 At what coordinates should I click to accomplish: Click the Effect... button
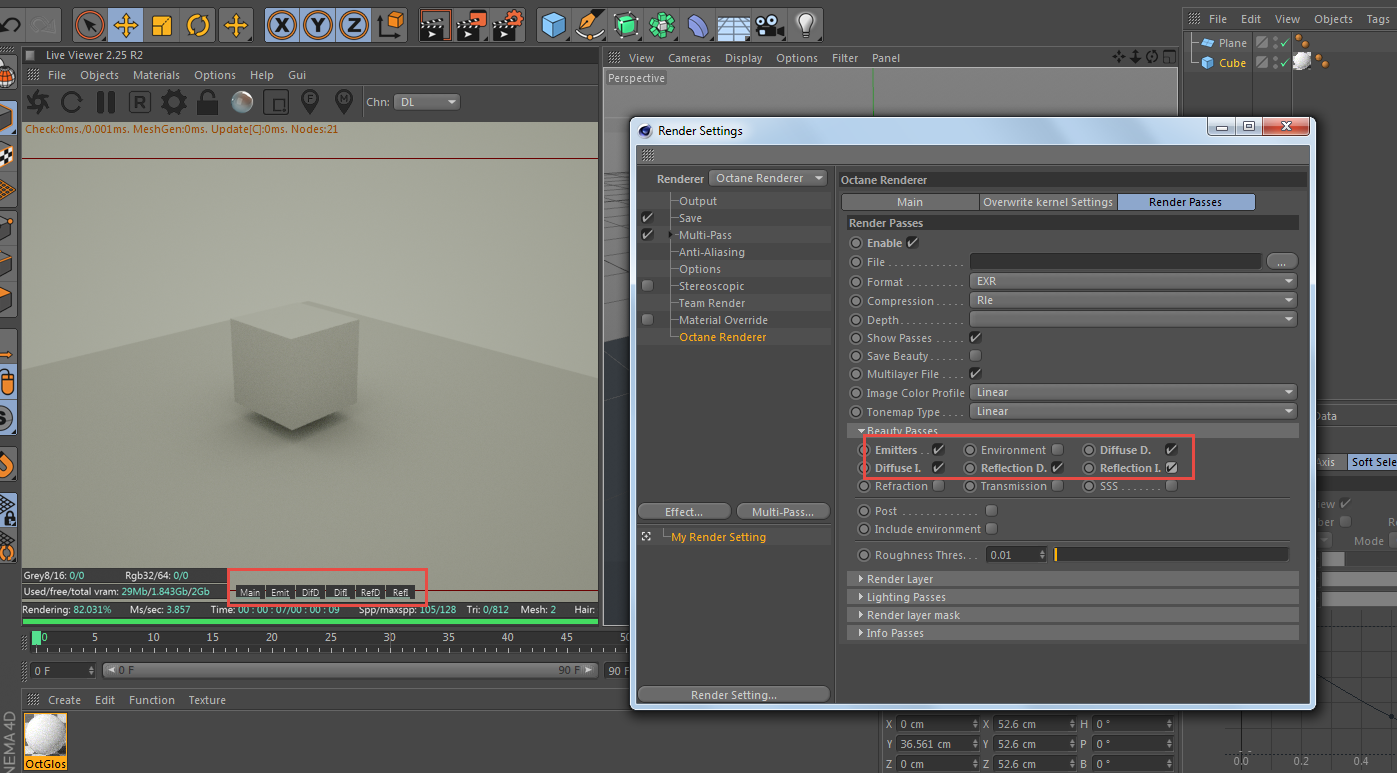pyautogui.click(x=684, y=512)
